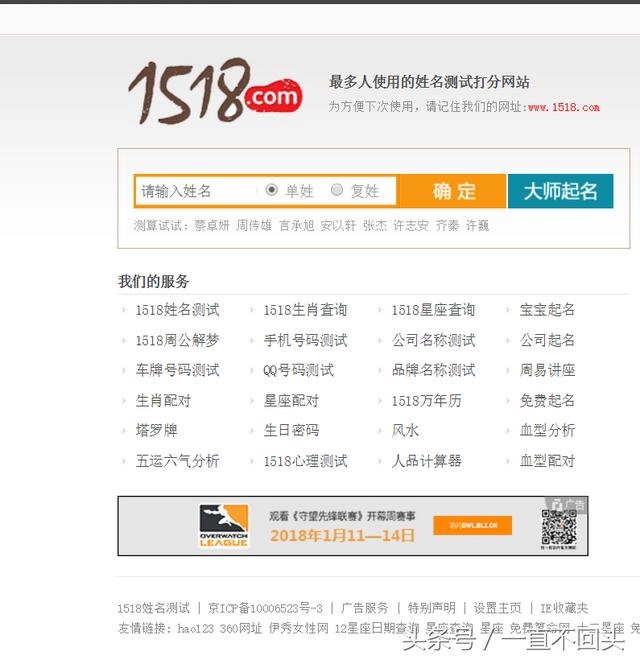
Task: Try the sample name 言承旭
Action: click(x=296, y=226)
